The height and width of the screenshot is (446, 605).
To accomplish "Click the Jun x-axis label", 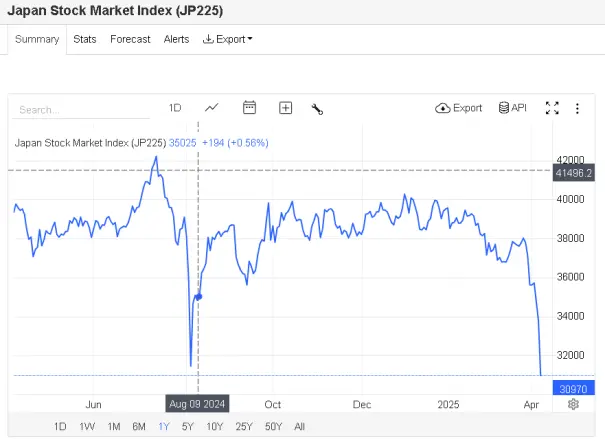I will pyautogui.click(x=93, y=404).
